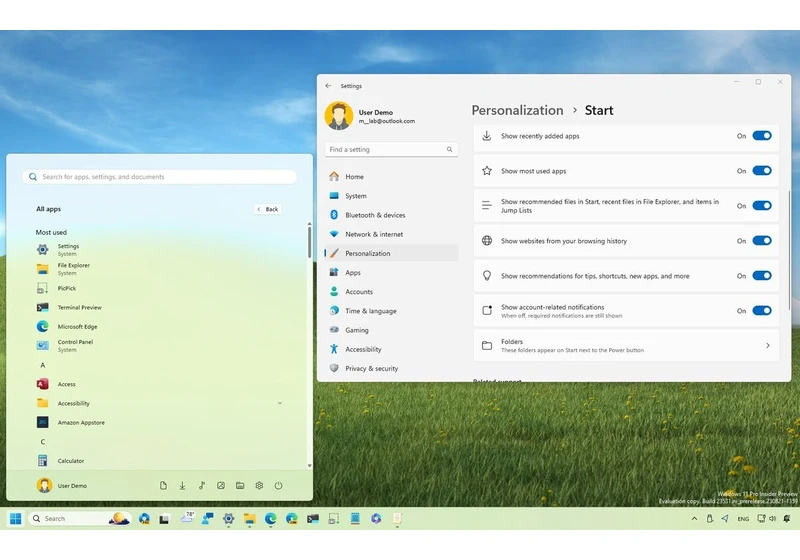Open Copilot icon on the taskbar
The height and width of the screenshot is (560, 800).
(x=376, y=519)
